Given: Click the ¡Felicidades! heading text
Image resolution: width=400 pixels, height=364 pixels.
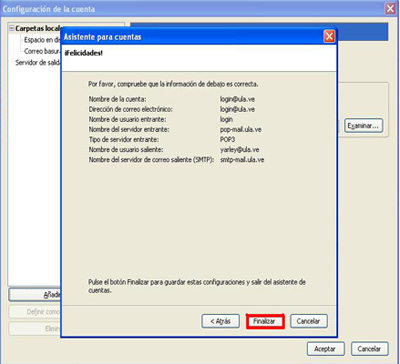Looking at the screenshot, I should click(84, 54).
